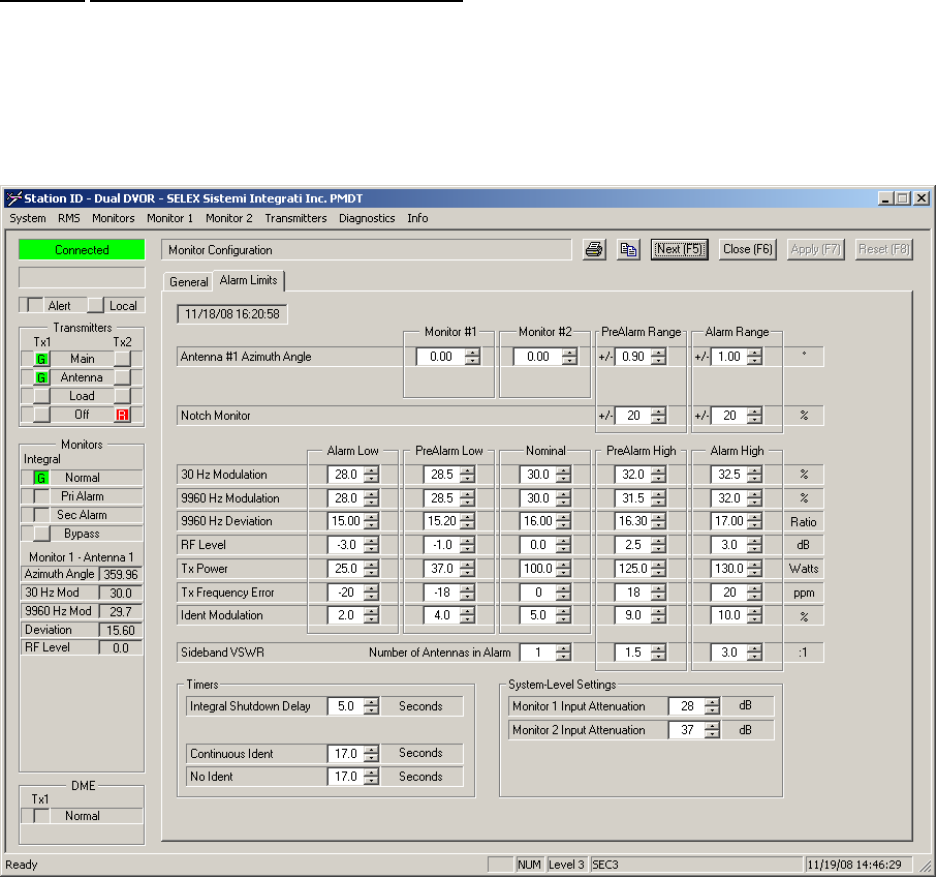The height and width of the screenshot is (877, 936).
Task: Adjust the Number of Antennas in Alarm spinner
Action: coord(564,653)
